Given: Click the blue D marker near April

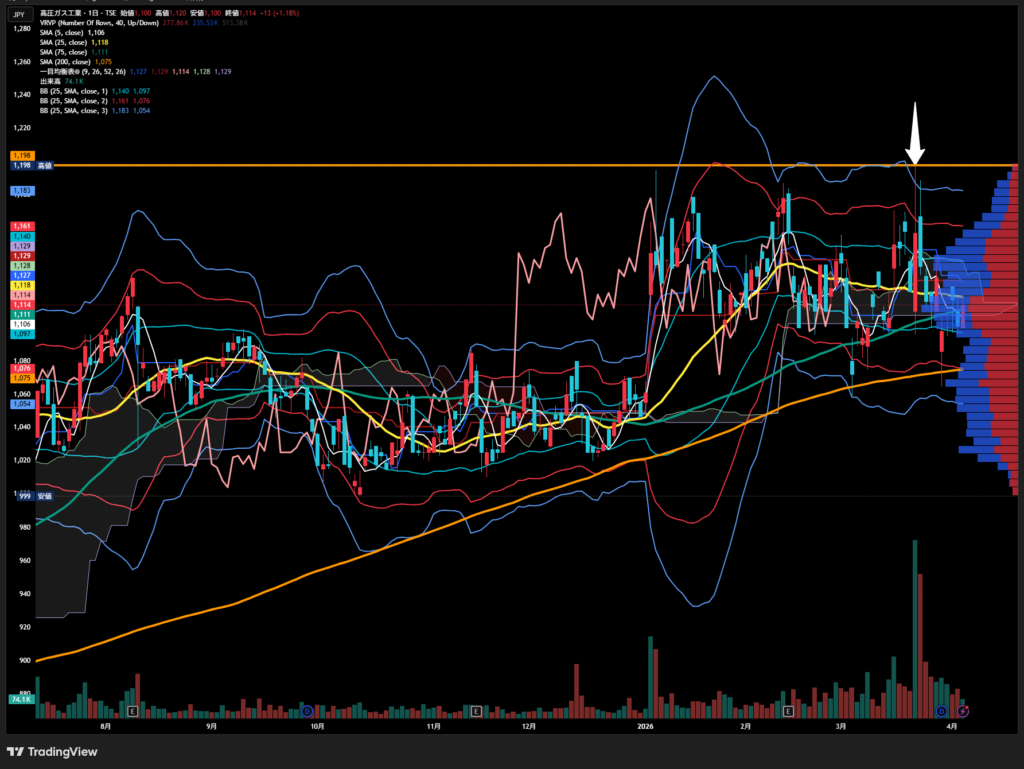Looking at the screenshot, I should point(941,710).
